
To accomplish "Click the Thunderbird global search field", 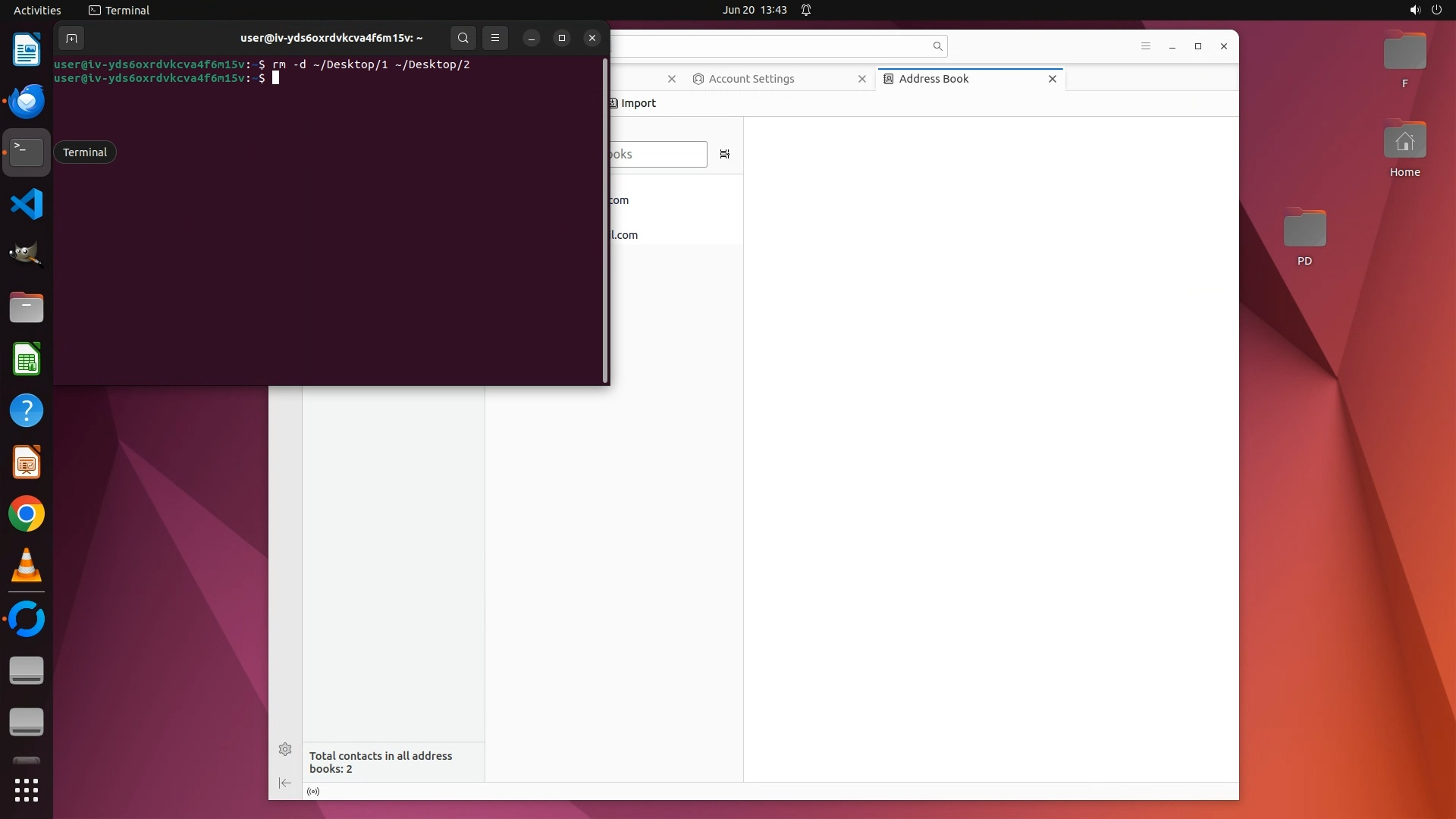I will 773,46.
